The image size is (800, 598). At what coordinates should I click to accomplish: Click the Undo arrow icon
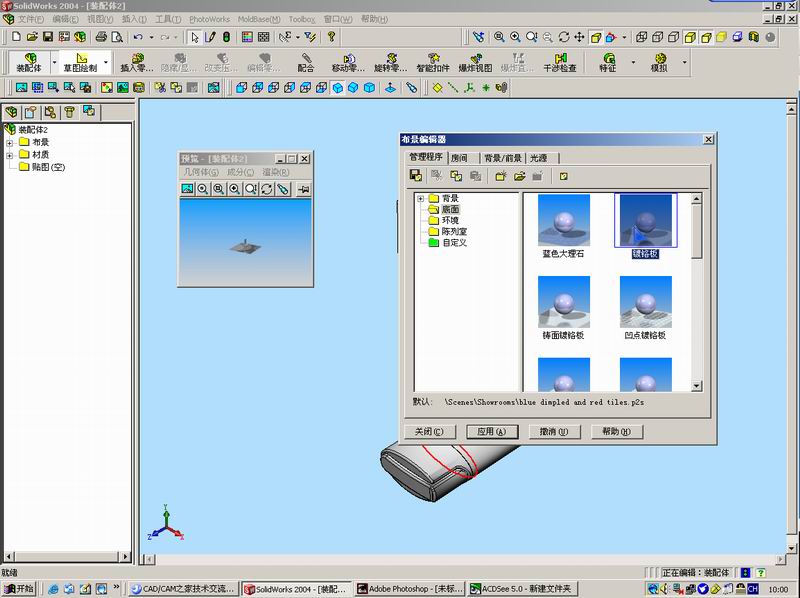click(138, 37)
